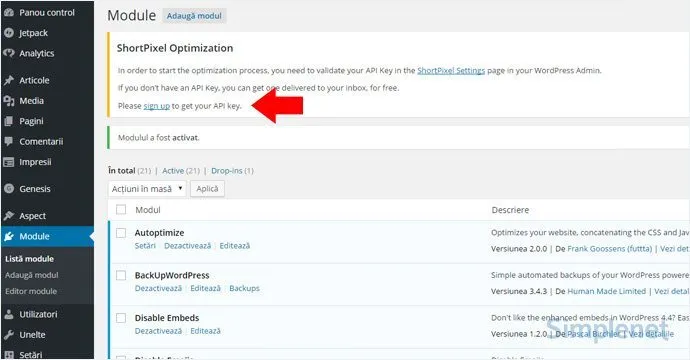Click the Aspect paintbrush icon
690x360 pixels.
coord(9,216)
